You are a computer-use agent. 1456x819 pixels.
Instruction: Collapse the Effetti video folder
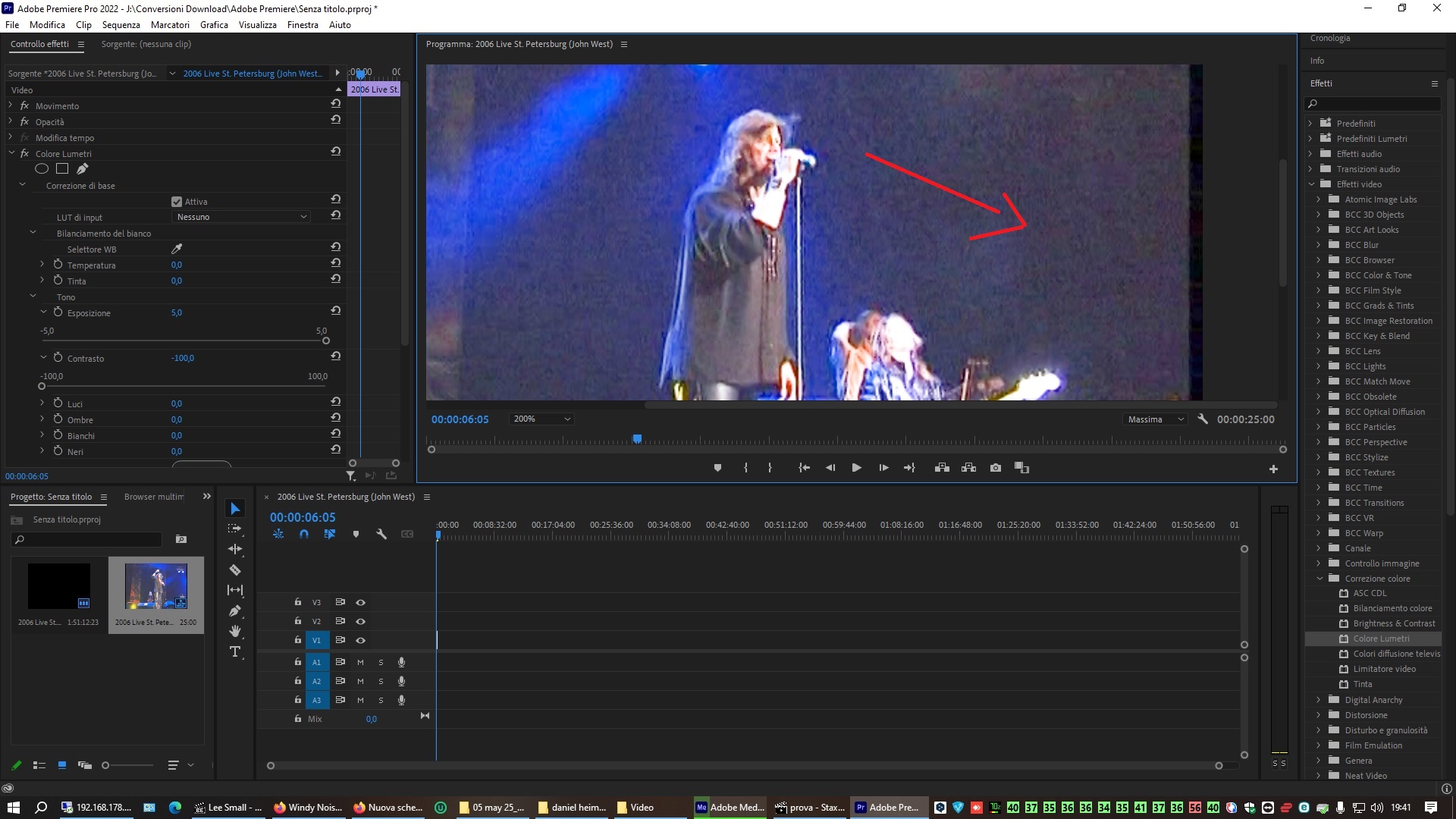(1311, 184)
